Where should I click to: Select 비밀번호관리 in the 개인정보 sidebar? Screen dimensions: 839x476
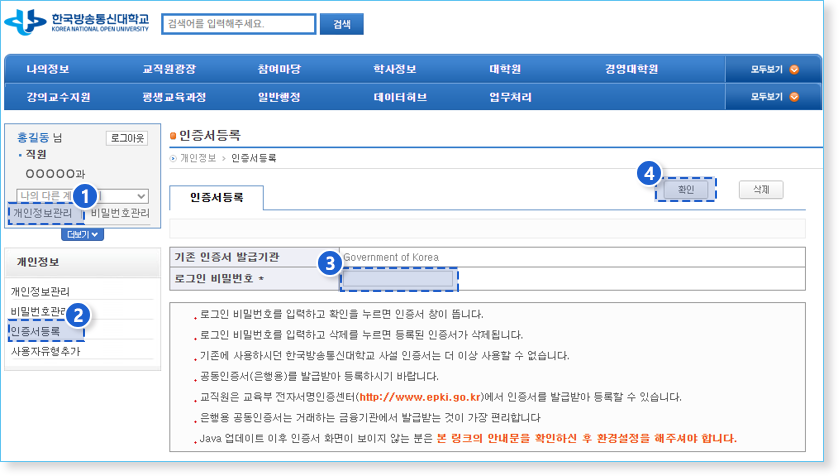40,311
